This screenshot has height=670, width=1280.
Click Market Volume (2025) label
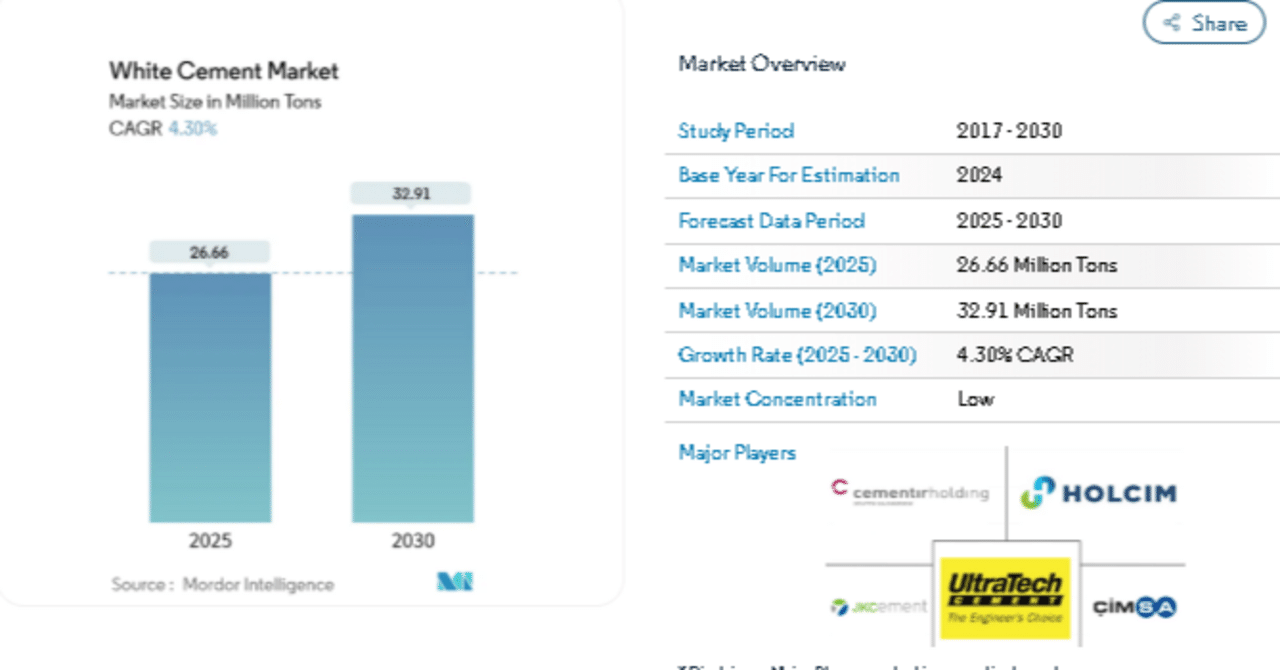777,265
